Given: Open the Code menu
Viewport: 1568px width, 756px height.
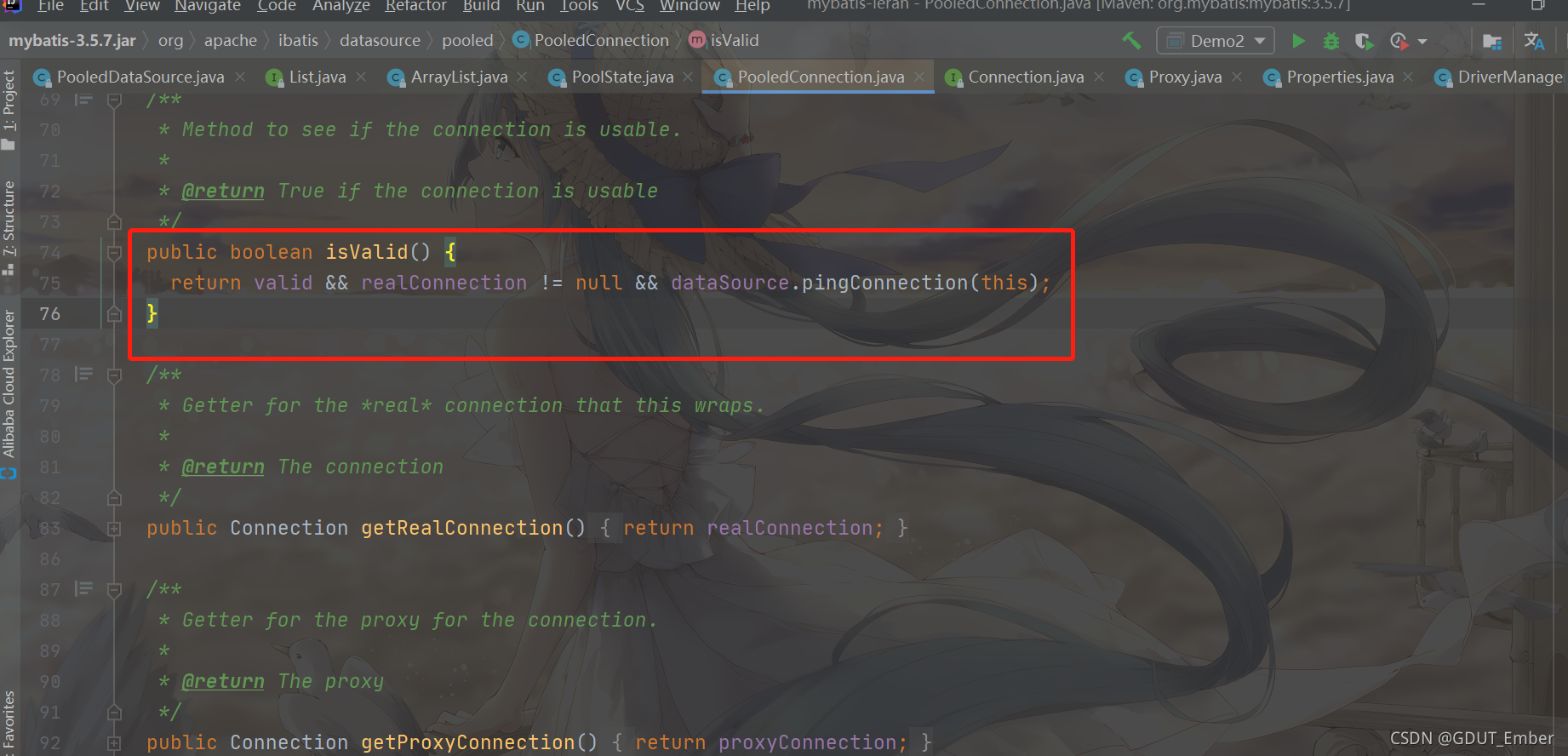Looking at the screenshot, I should [x=277, y=6].
